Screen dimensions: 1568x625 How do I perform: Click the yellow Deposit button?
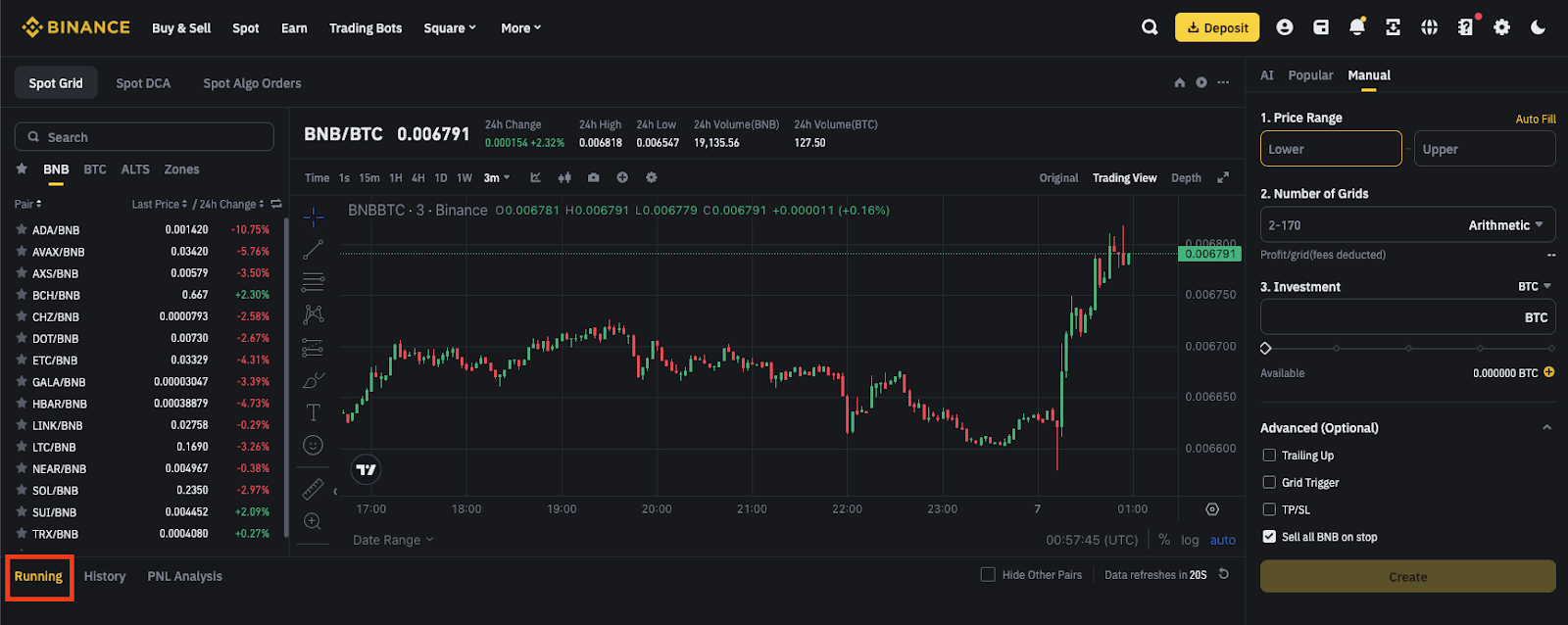point(1217,27)
